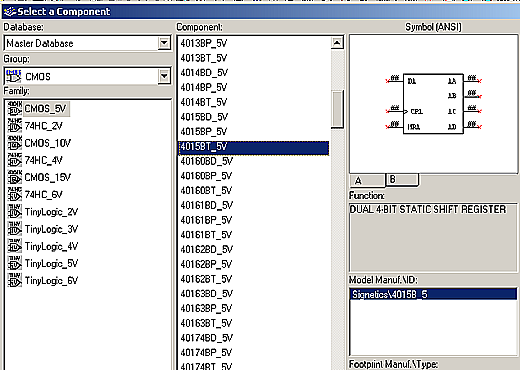Select the TinyLogic_2V family label

(x=51, y=212)
